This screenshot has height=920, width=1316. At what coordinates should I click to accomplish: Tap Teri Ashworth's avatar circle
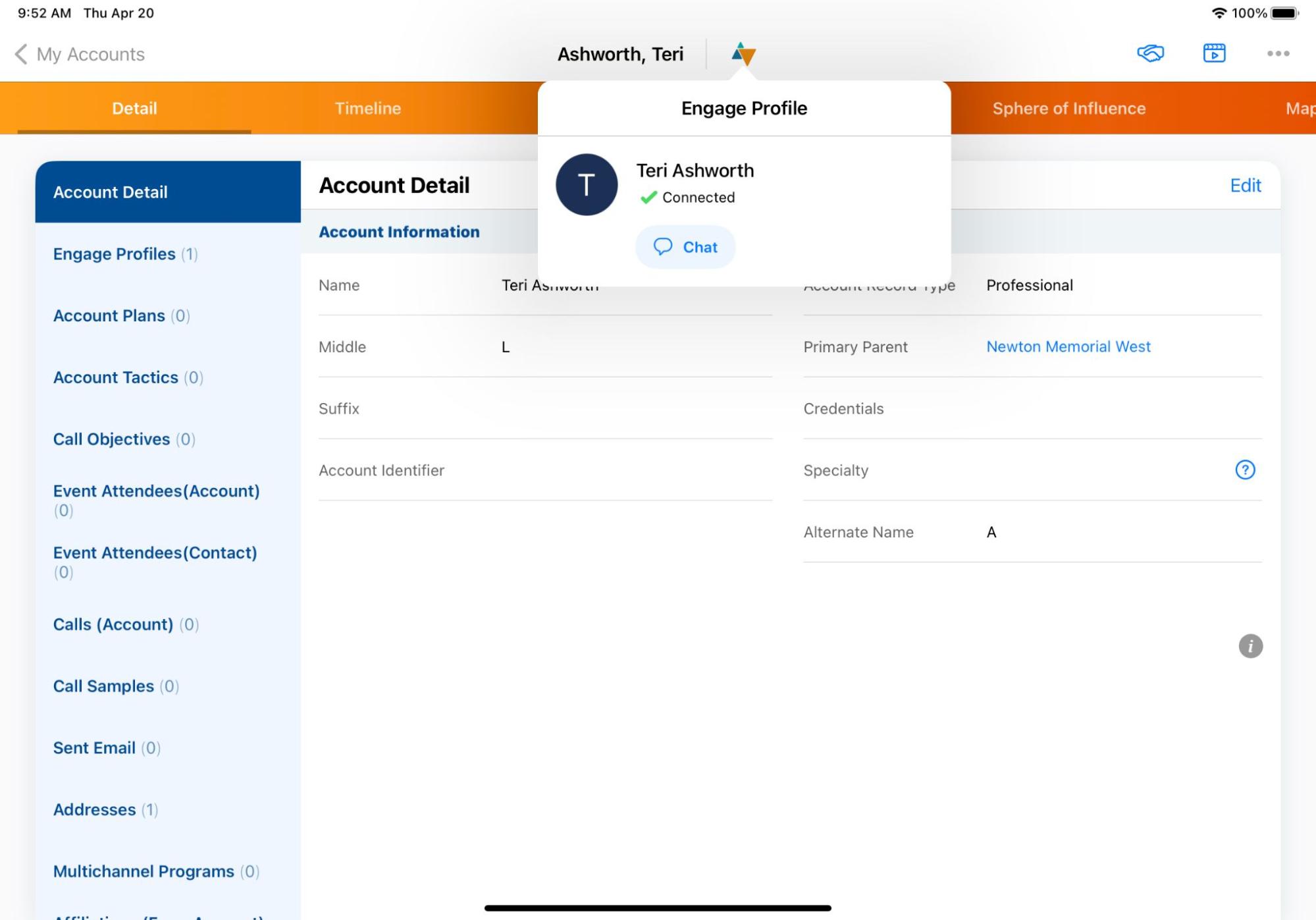[x=586, y=184]
